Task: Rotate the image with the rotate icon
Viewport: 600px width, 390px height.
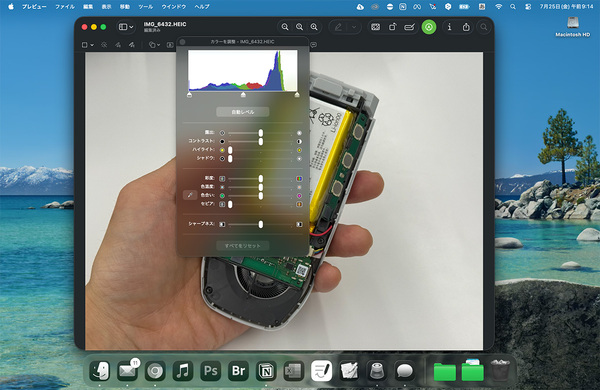Action: [x=393, y=27]
